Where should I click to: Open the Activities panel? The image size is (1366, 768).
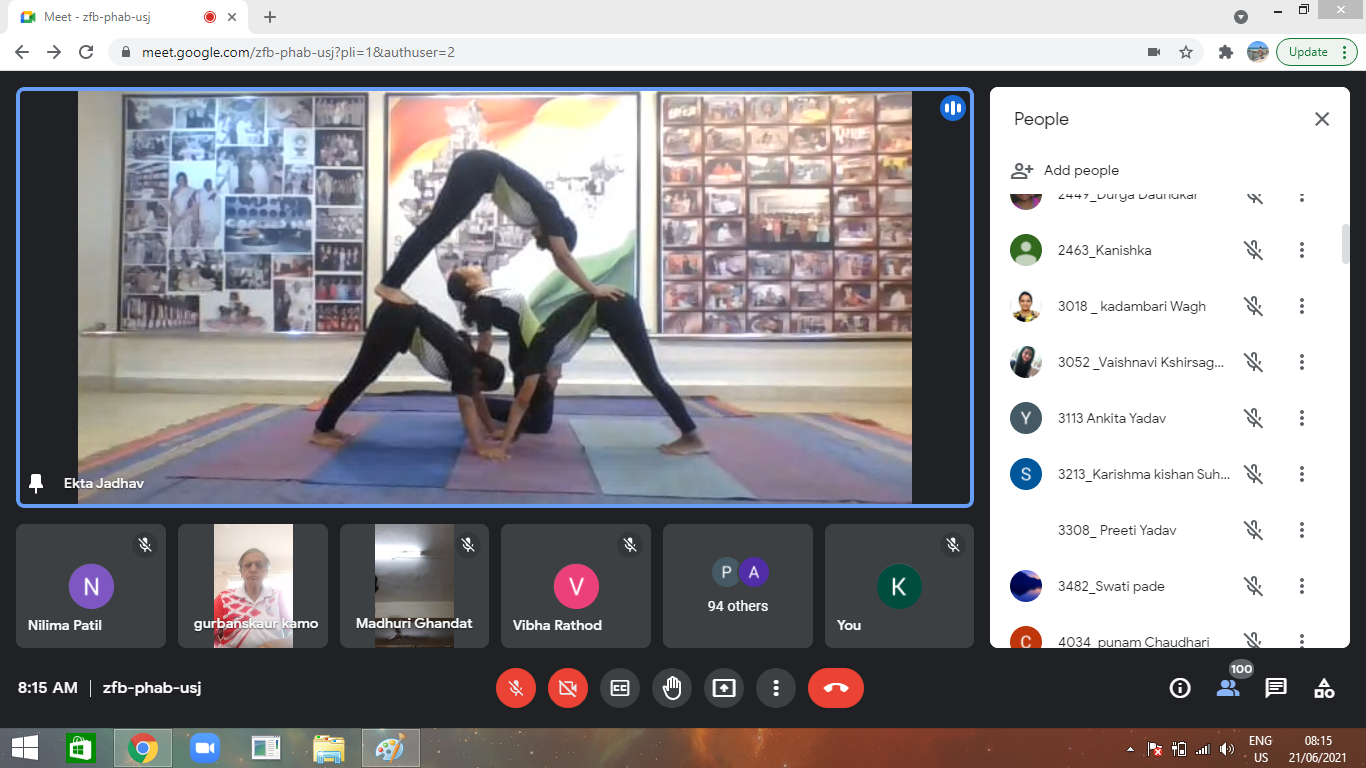click(1323, 688)
